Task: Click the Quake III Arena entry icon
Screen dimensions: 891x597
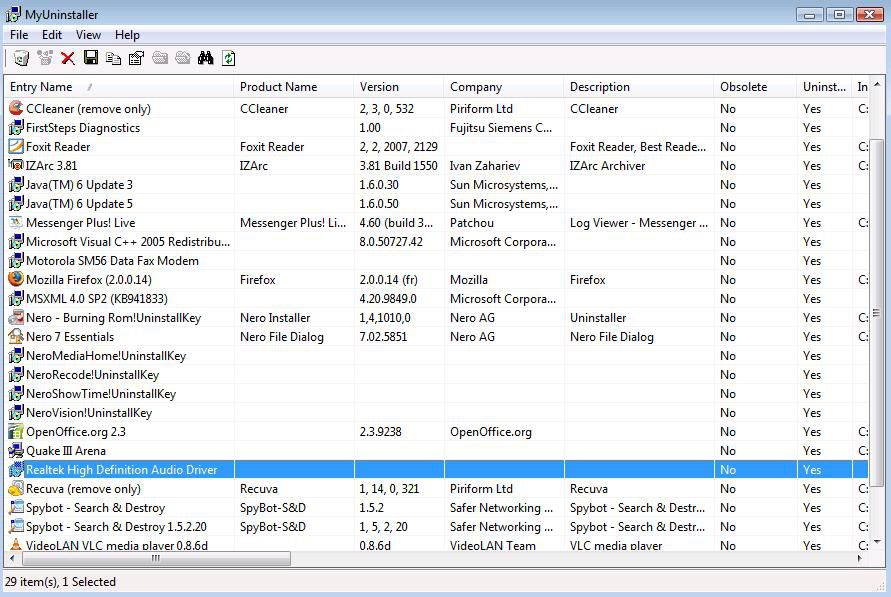Action: (x=16, y=450)
